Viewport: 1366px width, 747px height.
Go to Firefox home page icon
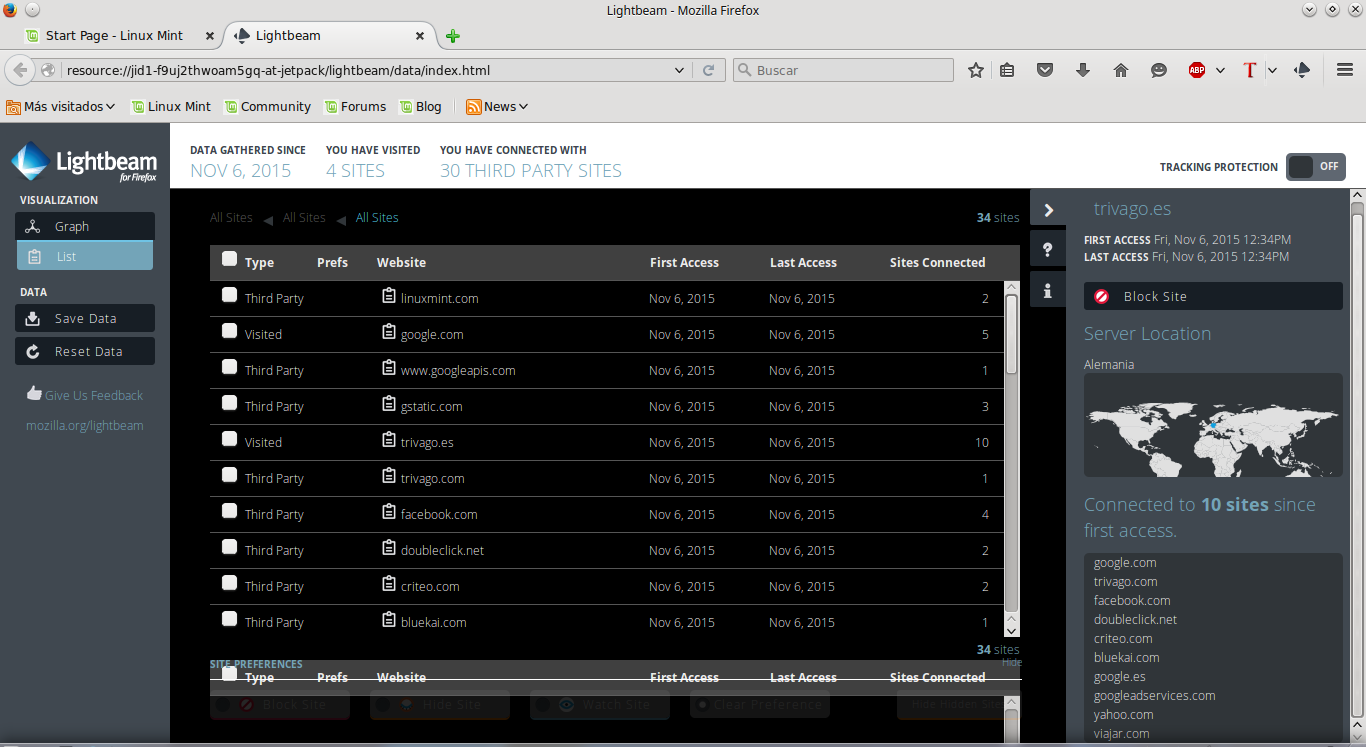point(1121,70)
